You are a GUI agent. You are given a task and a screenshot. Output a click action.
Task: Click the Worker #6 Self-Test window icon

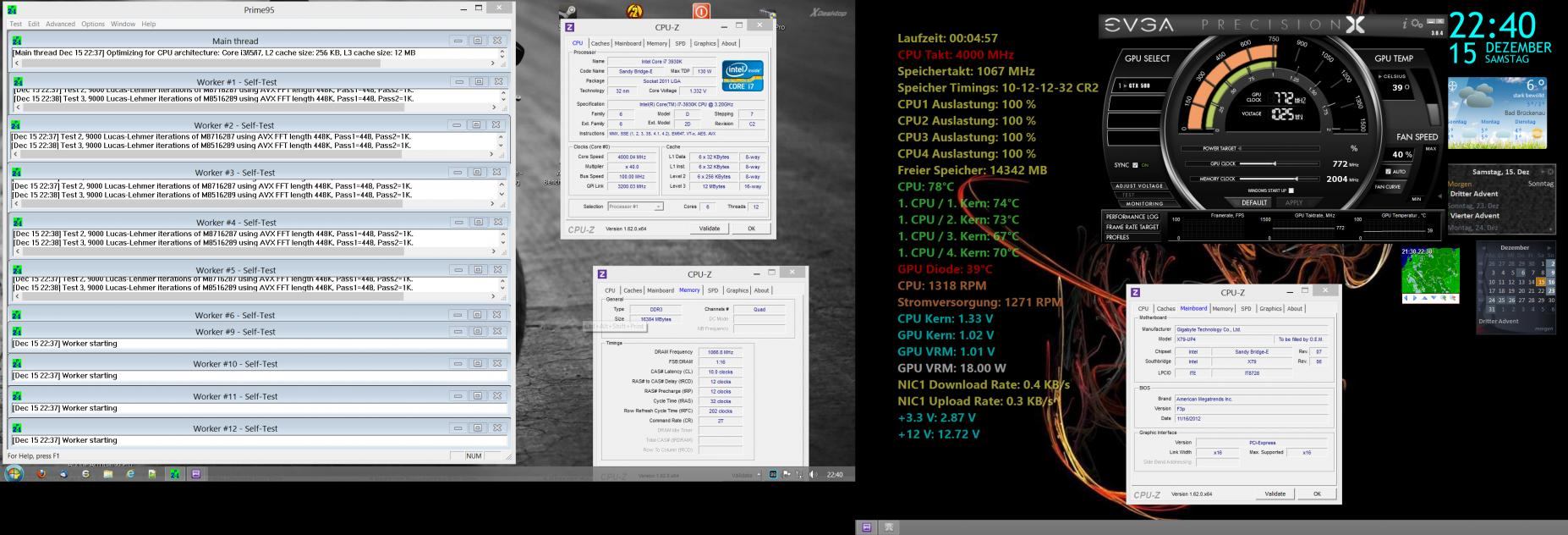17,315
